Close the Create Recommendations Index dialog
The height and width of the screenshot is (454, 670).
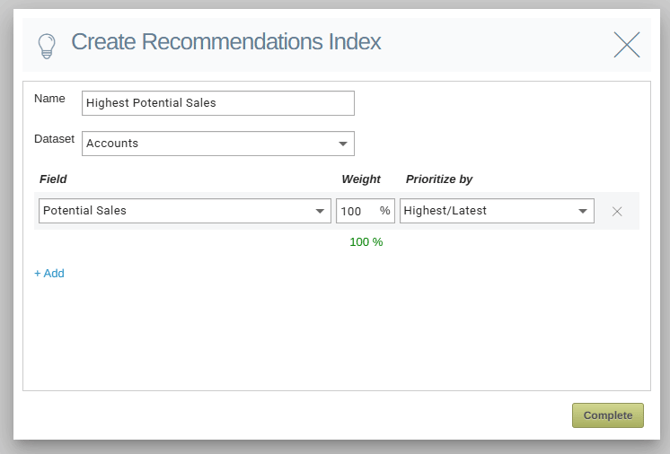(x=626, y=44)
